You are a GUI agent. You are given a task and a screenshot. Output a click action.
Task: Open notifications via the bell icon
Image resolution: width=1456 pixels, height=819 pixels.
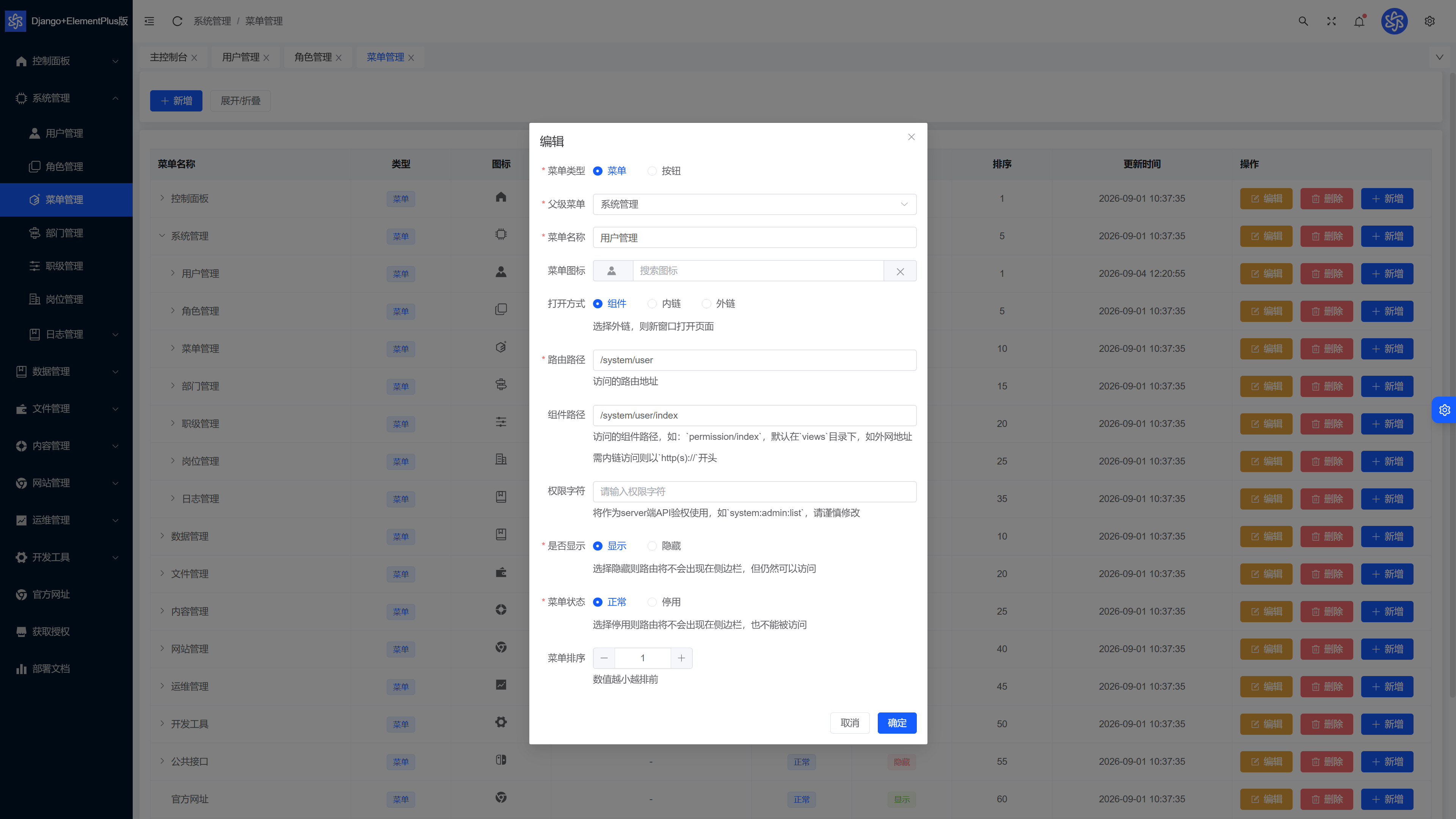(x=1359, y=21)
